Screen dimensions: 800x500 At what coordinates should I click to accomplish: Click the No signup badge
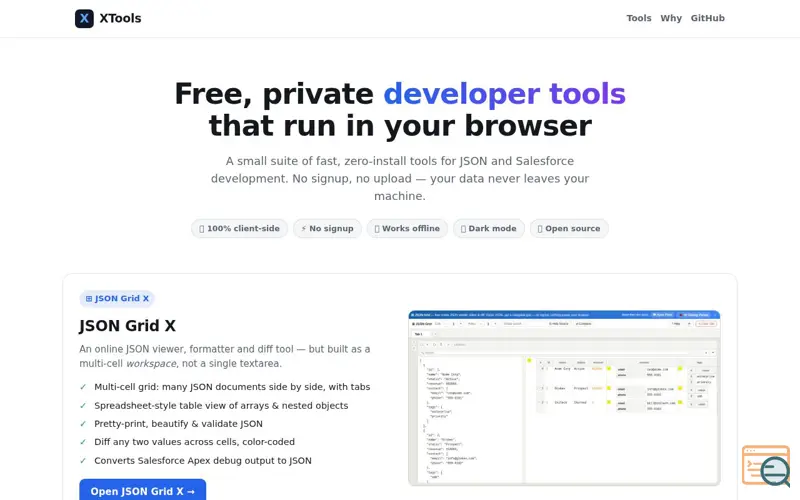pyautogui.click(x=327, y=229)
